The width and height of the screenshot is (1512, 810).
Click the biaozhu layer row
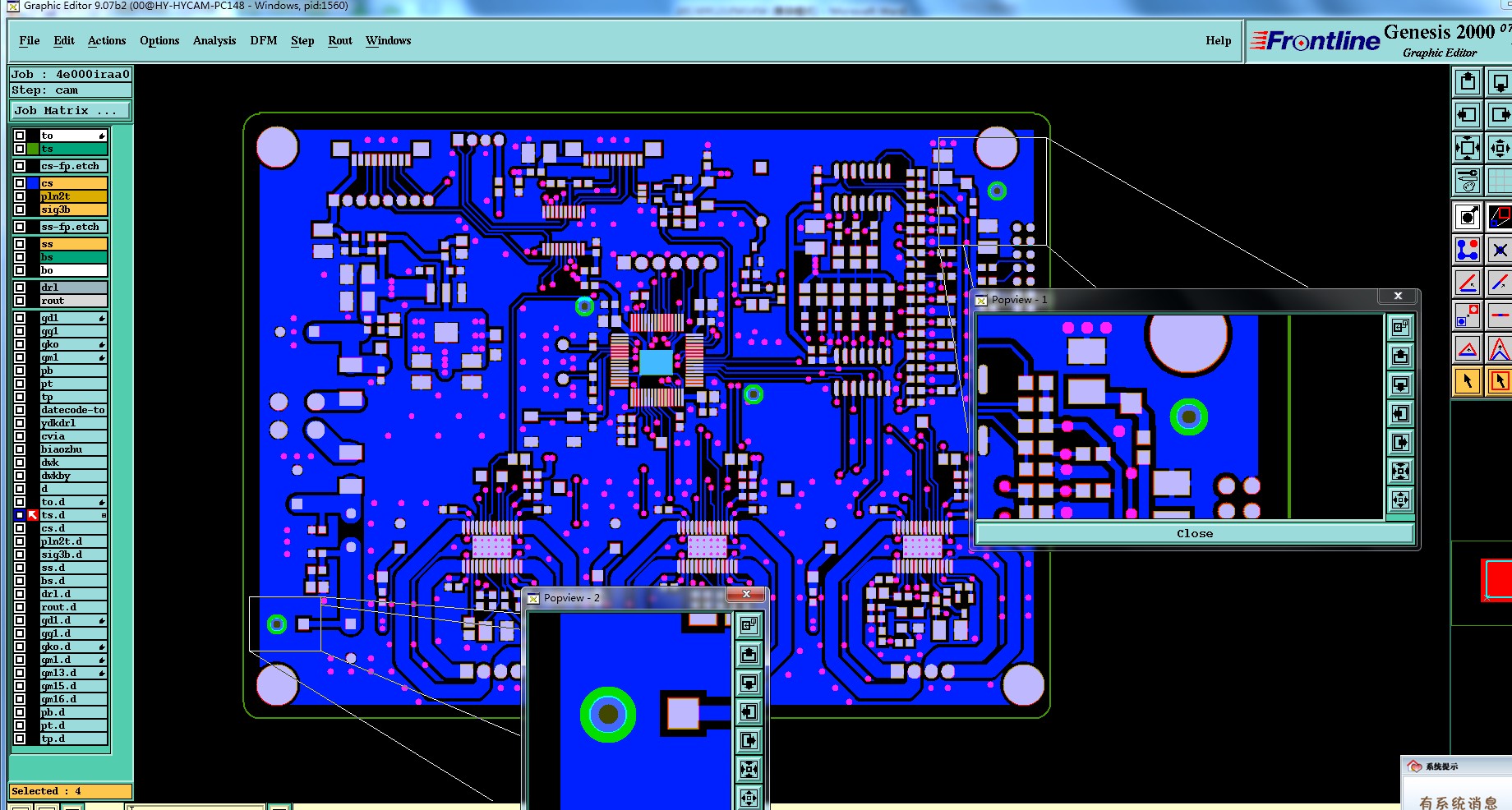pyautogui.click(x=74, y=449)
